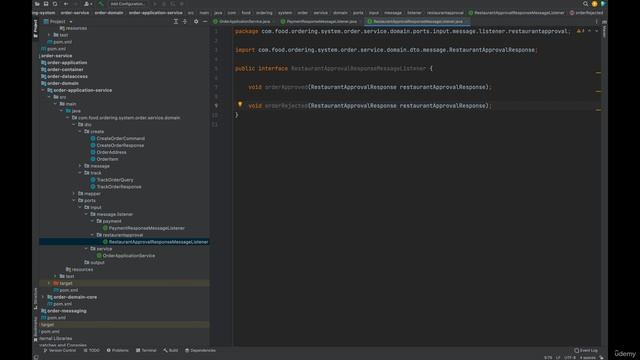Open the Problems tool window

(x=118, y=350)
